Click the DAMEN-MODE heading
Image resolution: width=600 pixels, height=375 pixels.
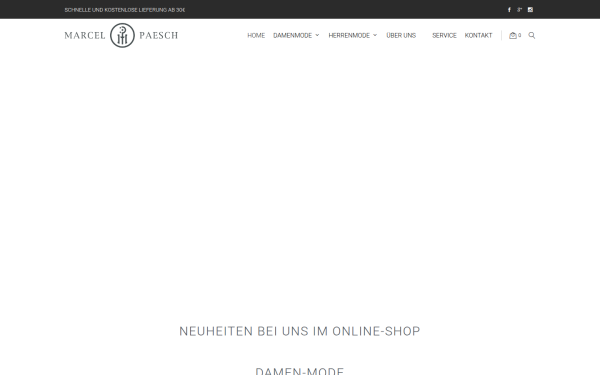(300, 371)
